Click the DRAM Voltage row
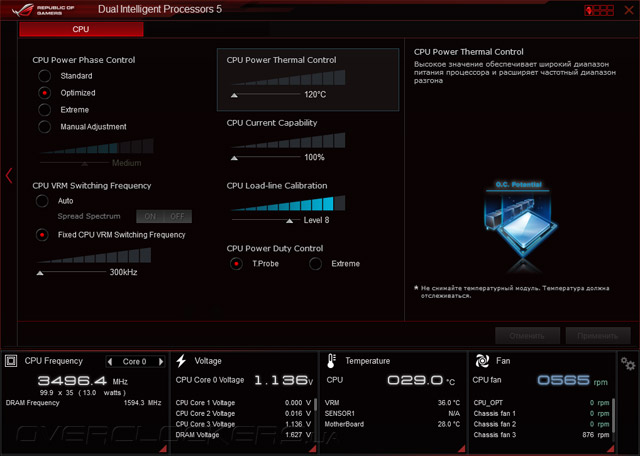Screen dimensions: 640x456 tap(243, 435)
